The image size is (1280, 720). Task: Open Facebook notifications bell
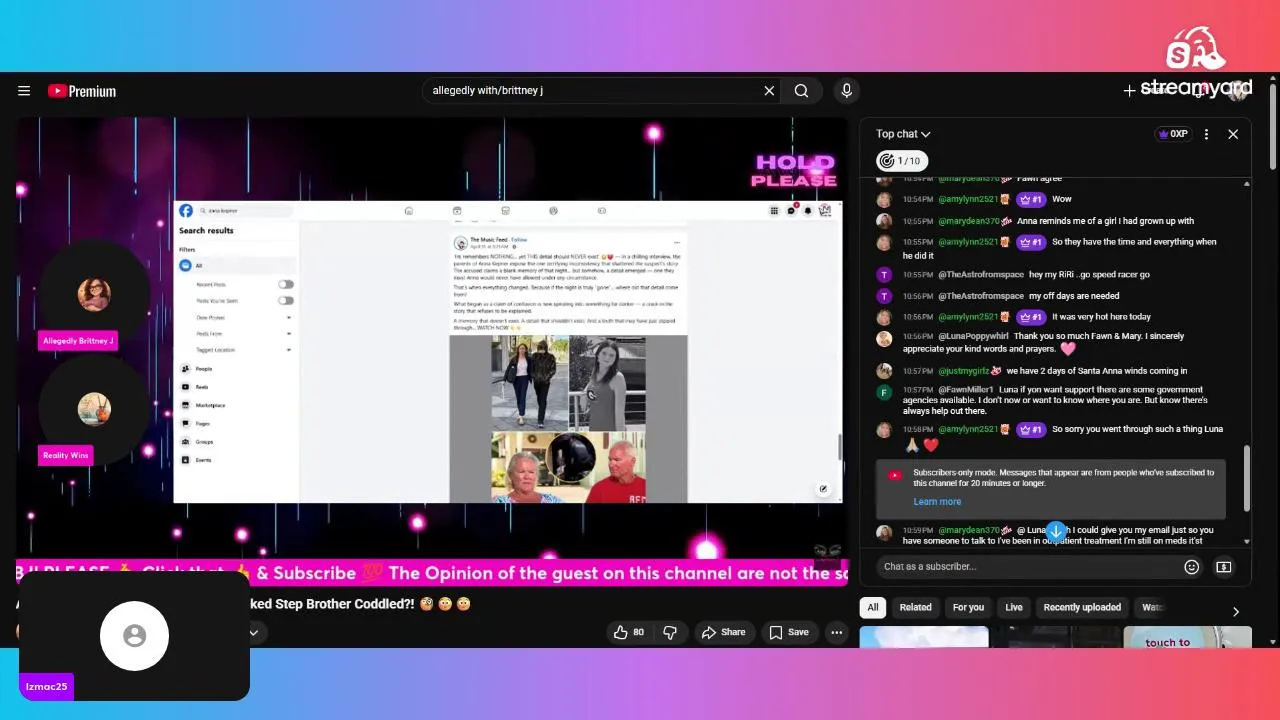(808, 211)
